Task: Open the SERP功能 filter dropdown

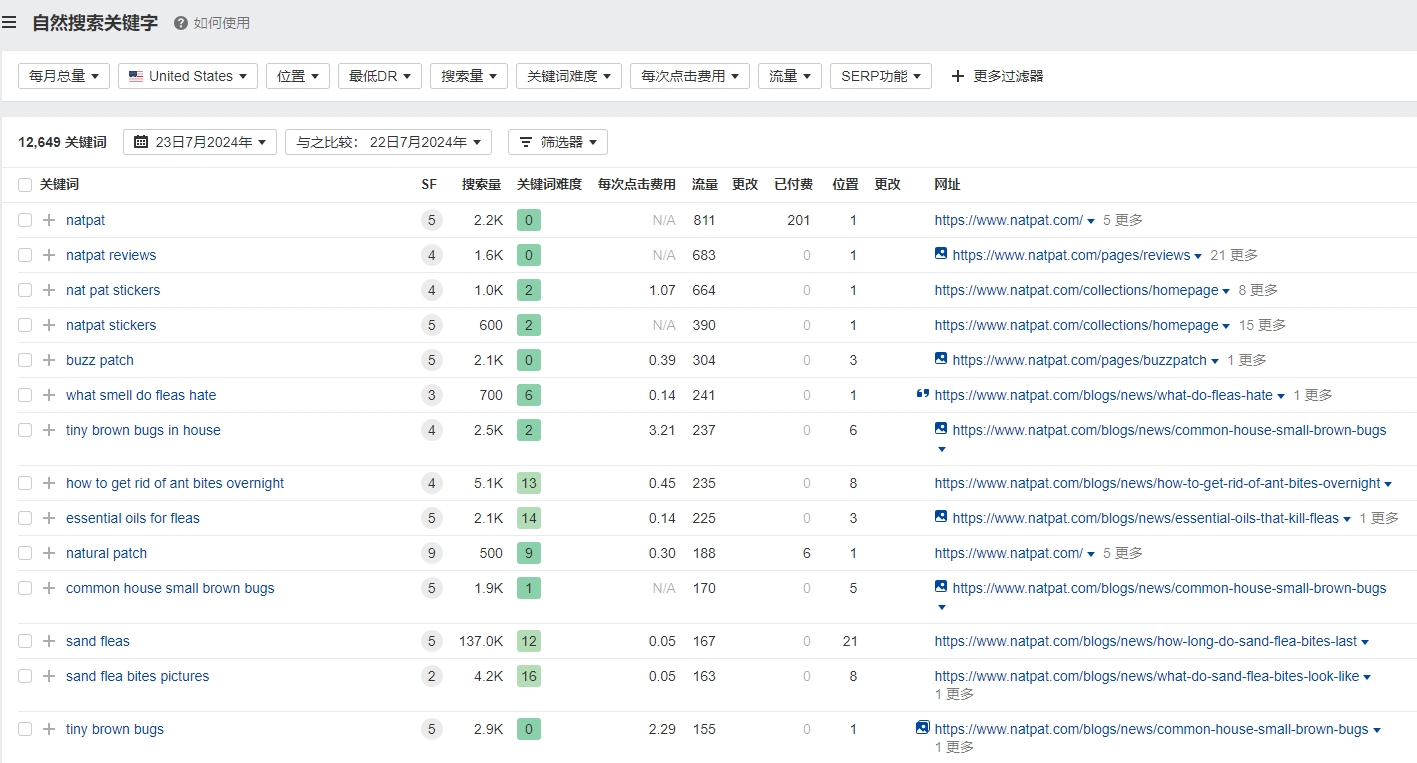Action: [881, 76]
